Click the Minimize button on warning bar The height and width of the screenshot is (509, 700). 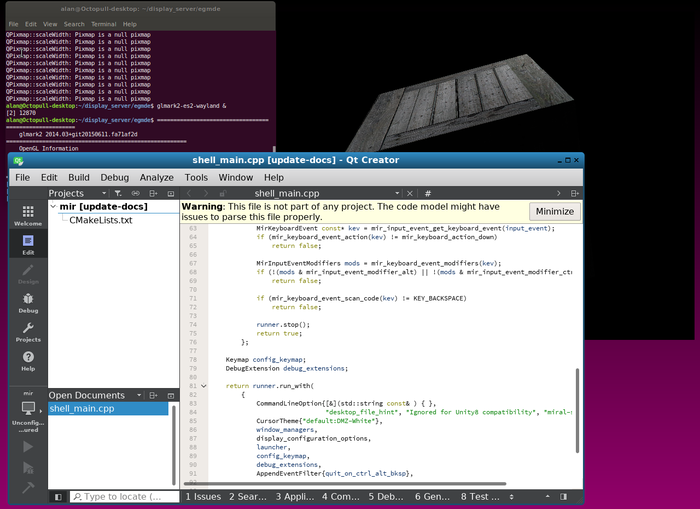click(x=554, y=212)
